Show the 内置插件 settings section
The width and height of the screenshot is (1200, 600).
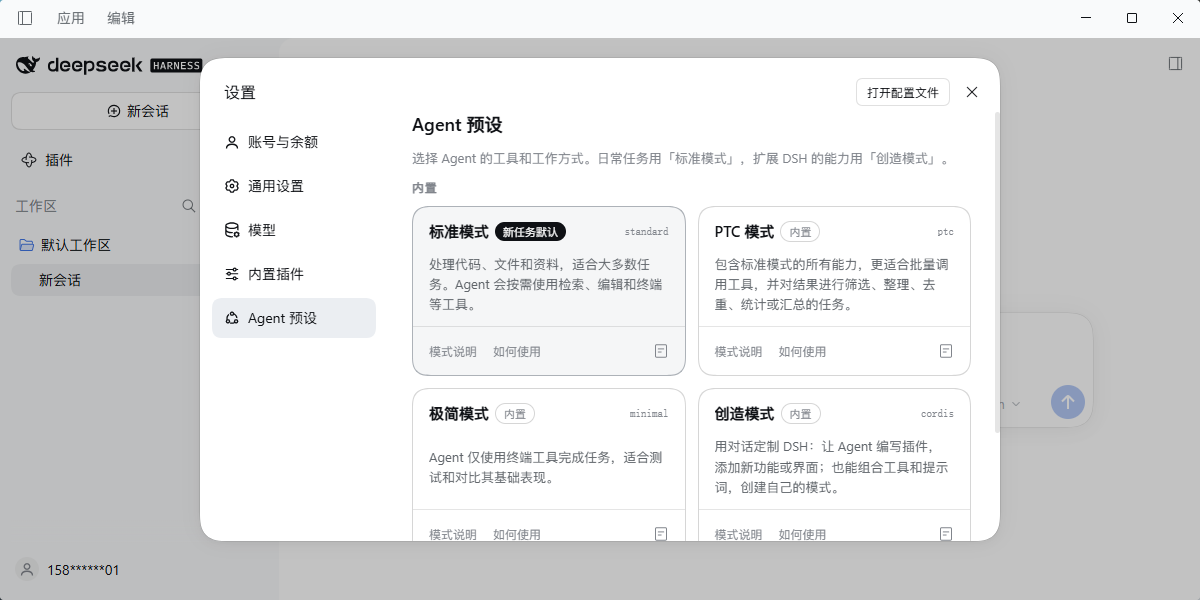pos(294,274)
